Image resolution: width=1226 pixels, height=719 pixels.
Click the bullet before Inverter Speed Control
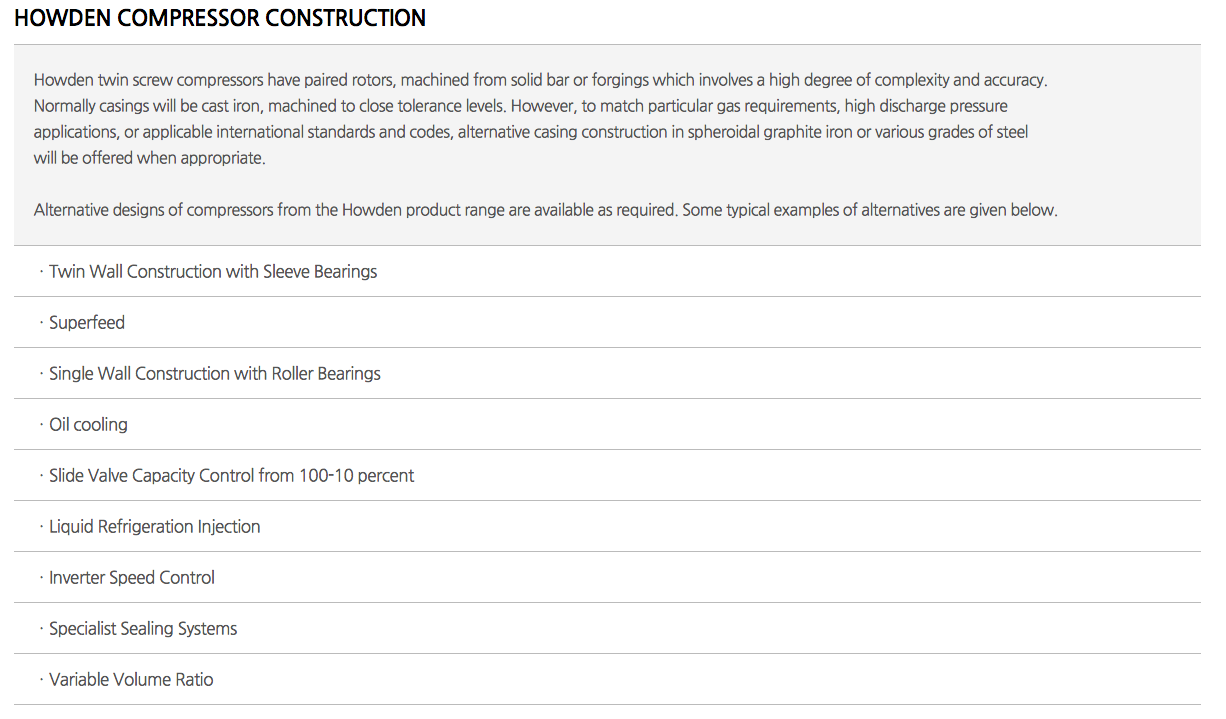pyautogui.click(x=42, y=578)
